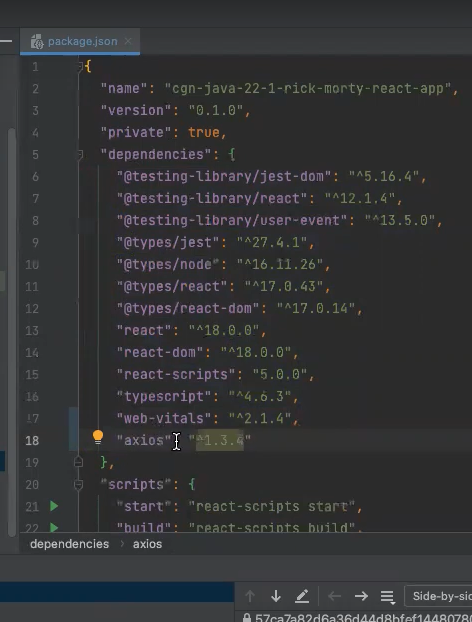Run the build script via gutter arrow
The image size is (472, 622).
click(x=54, y=527)
